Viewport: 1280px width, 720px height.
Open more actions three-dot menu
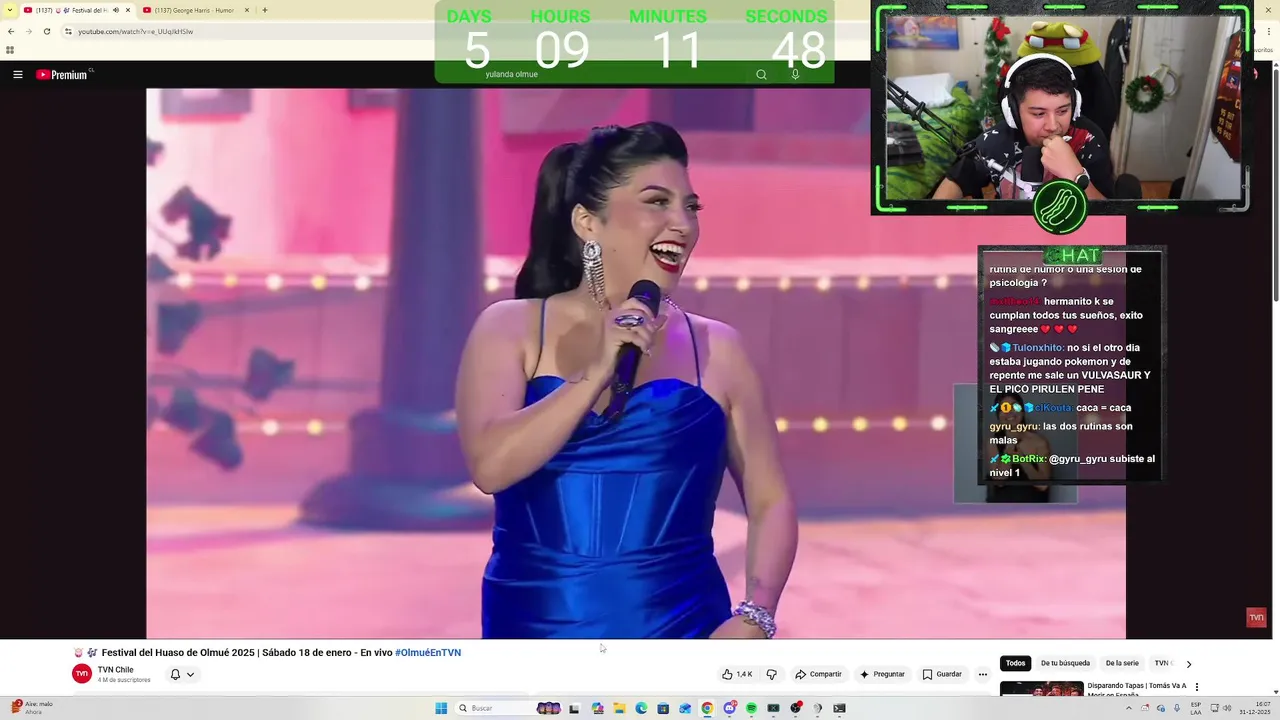click(983, 674)
